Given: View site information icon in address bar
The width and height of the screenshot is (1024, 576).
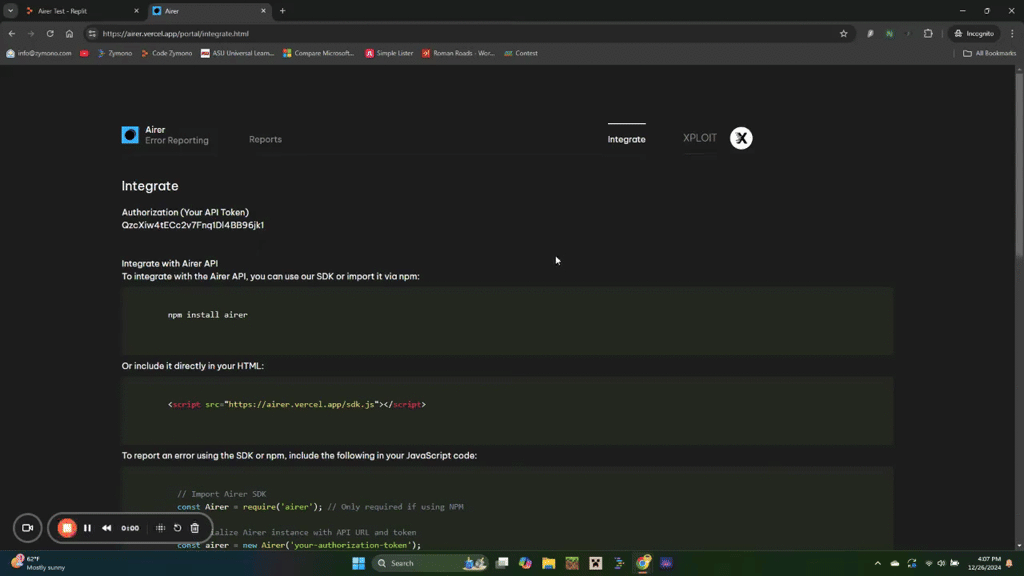Looking at the screenshot, I should (x=92, y=33).
